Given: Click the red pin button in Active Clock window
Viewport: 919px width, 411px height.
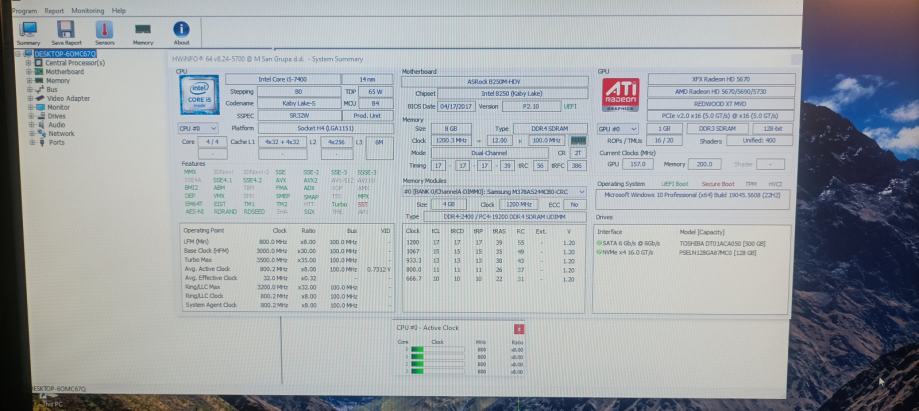Looking at the screenshot, I should [x=518, y=329].
